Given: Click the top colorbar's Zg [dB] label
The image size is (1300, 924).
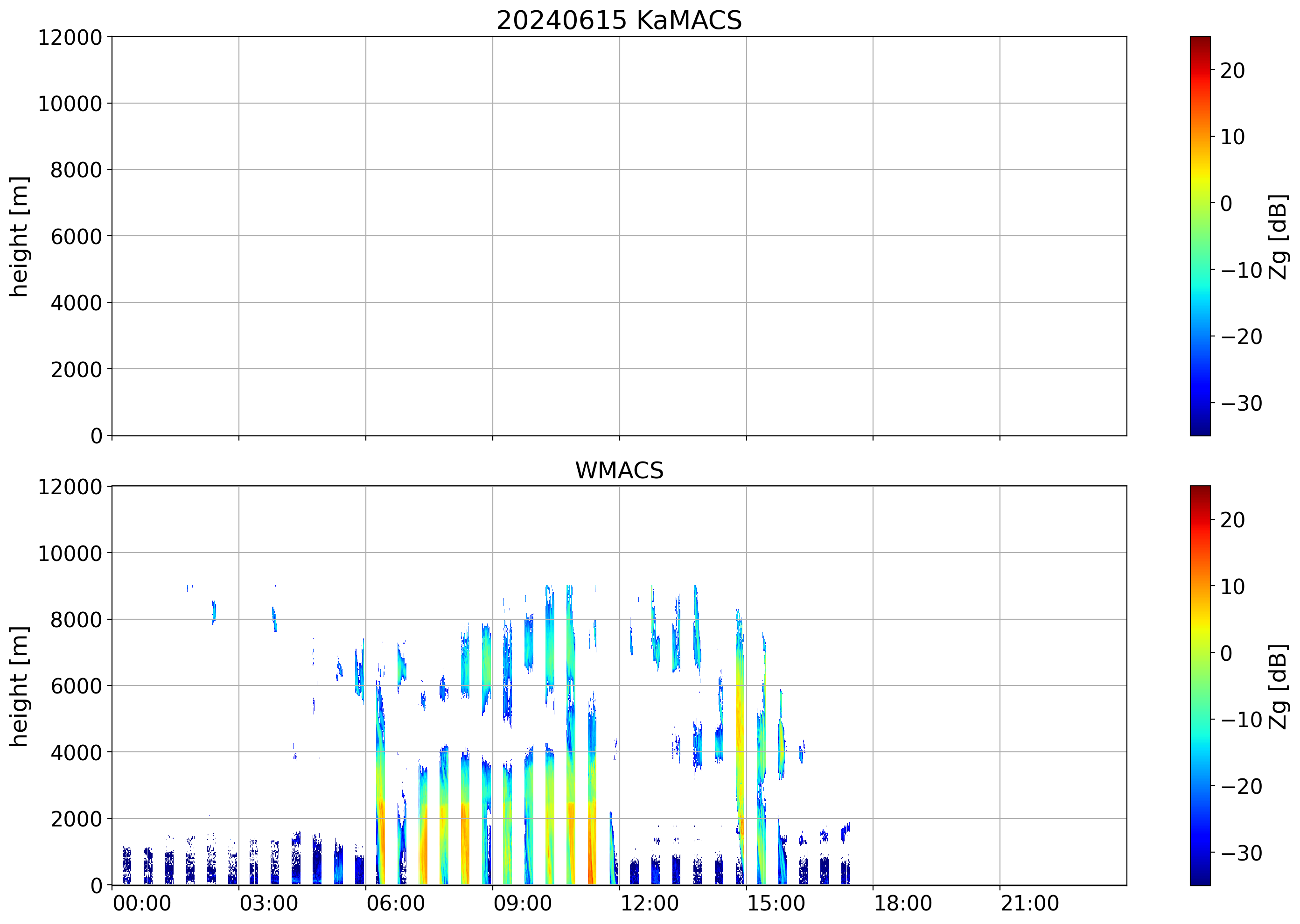Looking at the screenshot, I should pyautogui.click(x=1279, y=236).
